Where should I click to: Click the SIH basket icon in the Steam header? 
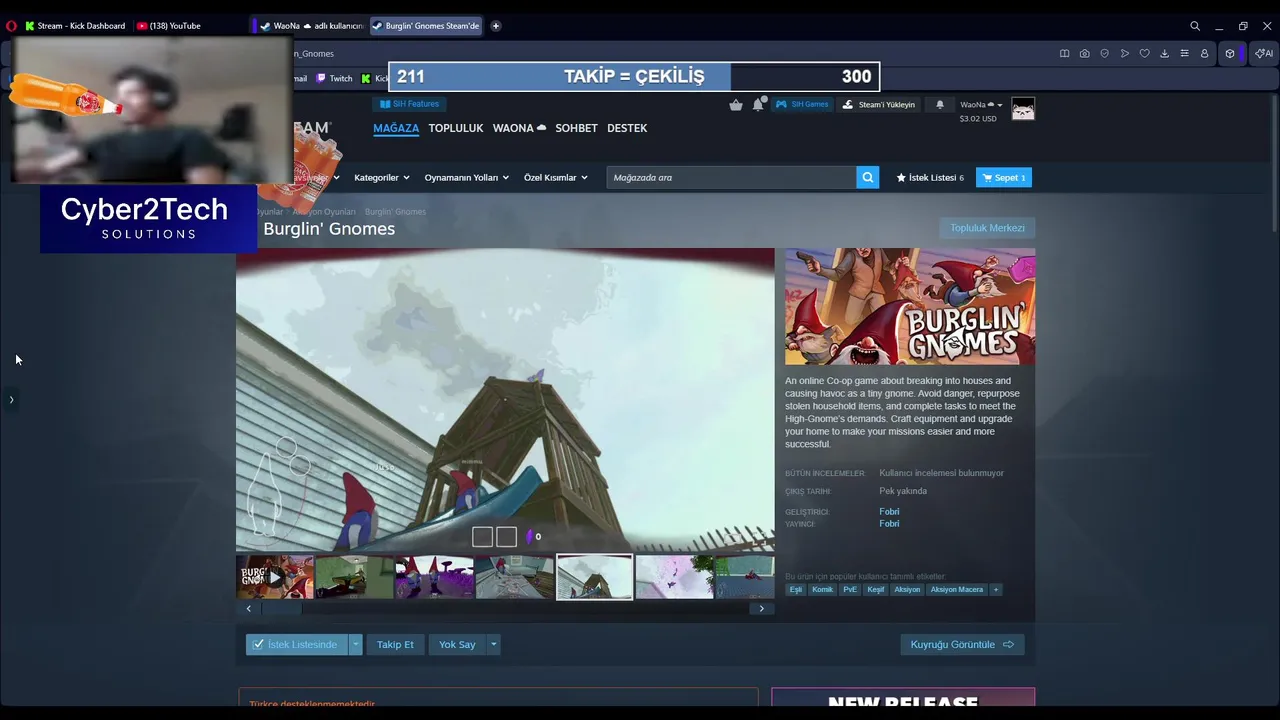pyautogui.click(x=736, y=104)
